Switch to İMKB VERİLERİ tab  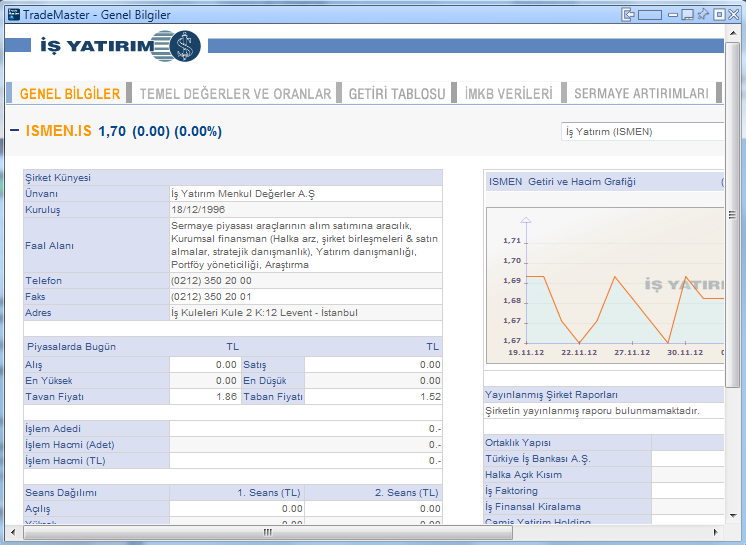pyautogui.click(x=509, y=94)
